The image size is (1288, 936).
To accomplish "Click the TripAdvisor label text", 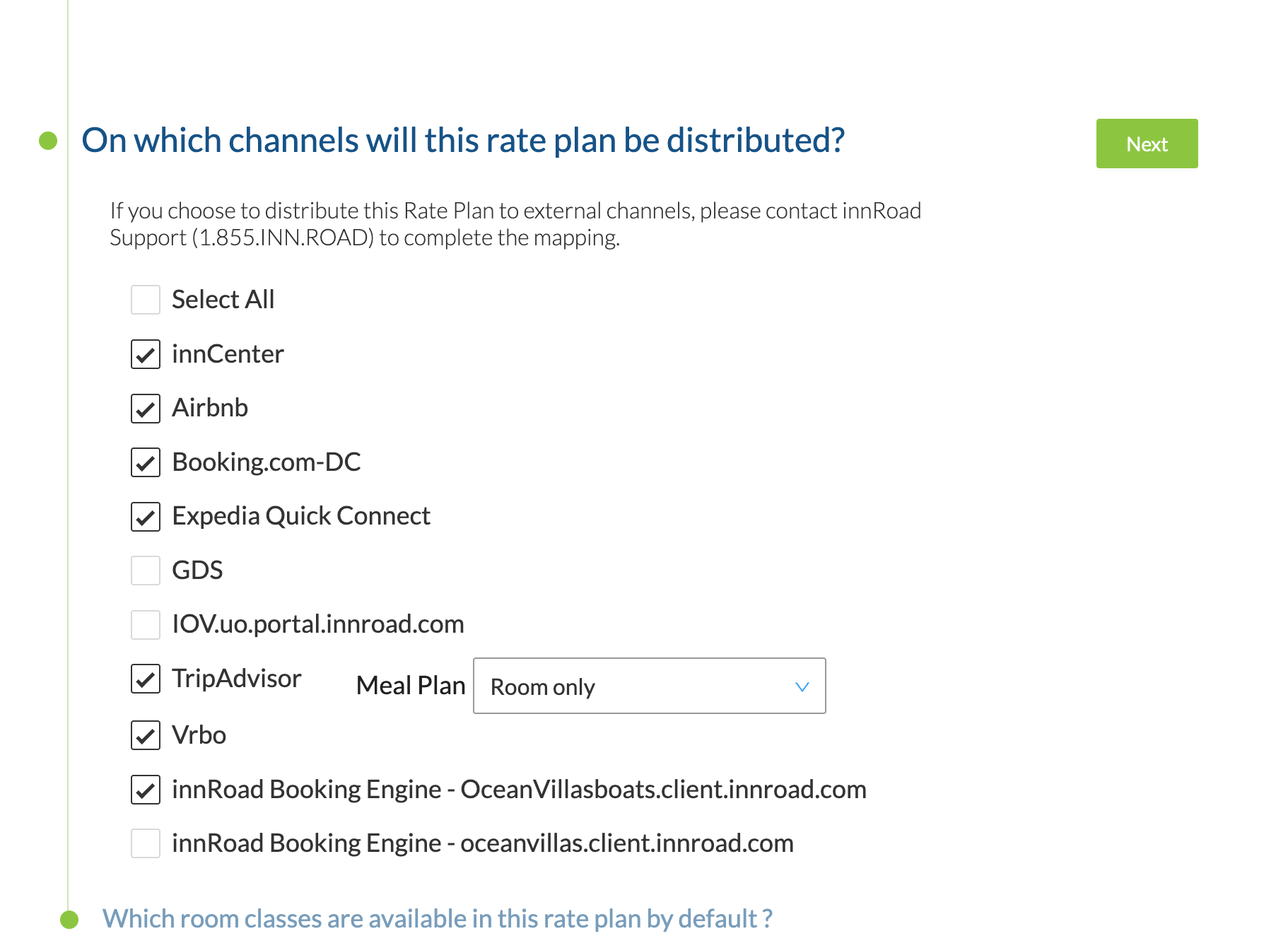I will [237, 679].
